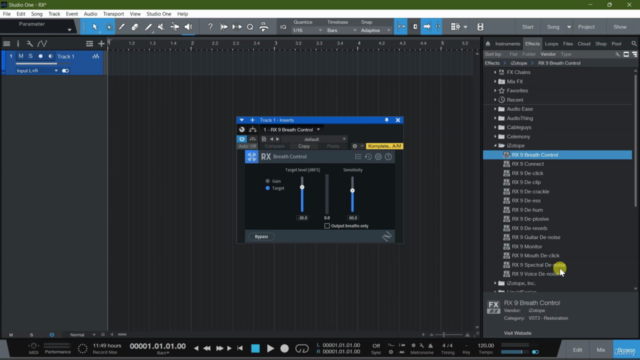Enable Output breaths only checkbox
This screenshot has height=360, width=640.
coord(327,226)
